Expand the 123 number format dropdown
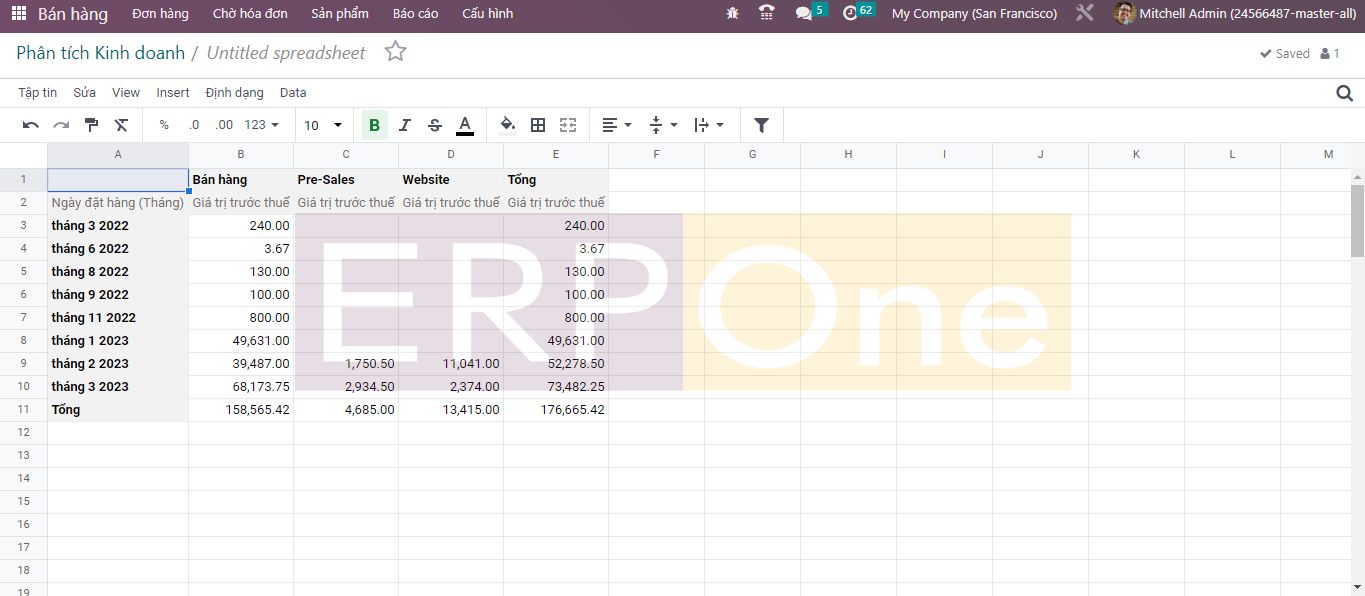This screenshot has width=1365, height=596. (262, 125)
